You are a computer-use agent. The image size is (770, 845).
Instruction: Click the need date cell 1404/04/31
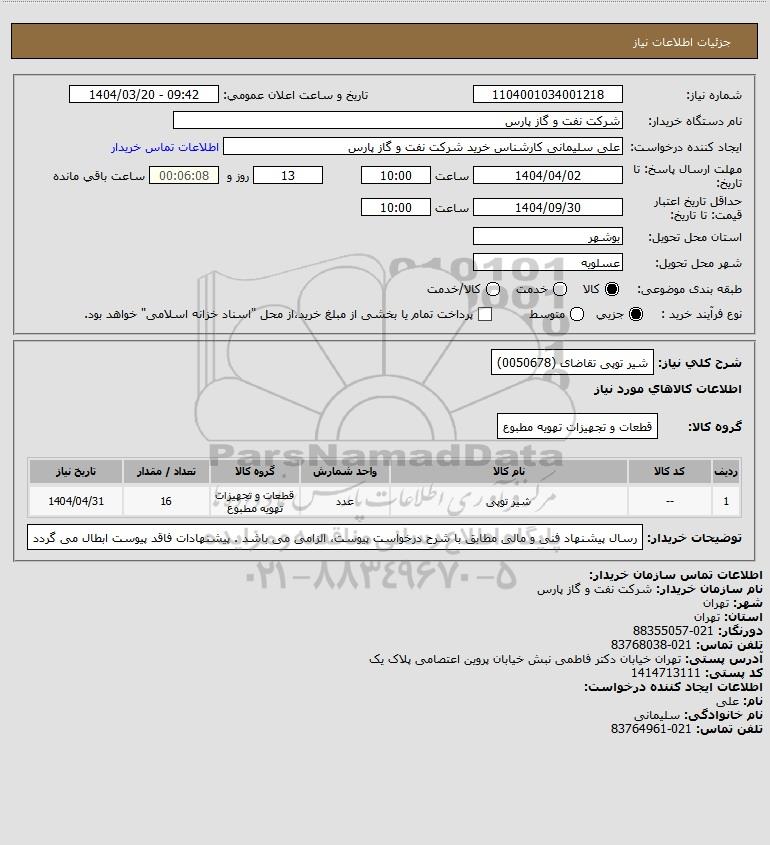point(76,502)
